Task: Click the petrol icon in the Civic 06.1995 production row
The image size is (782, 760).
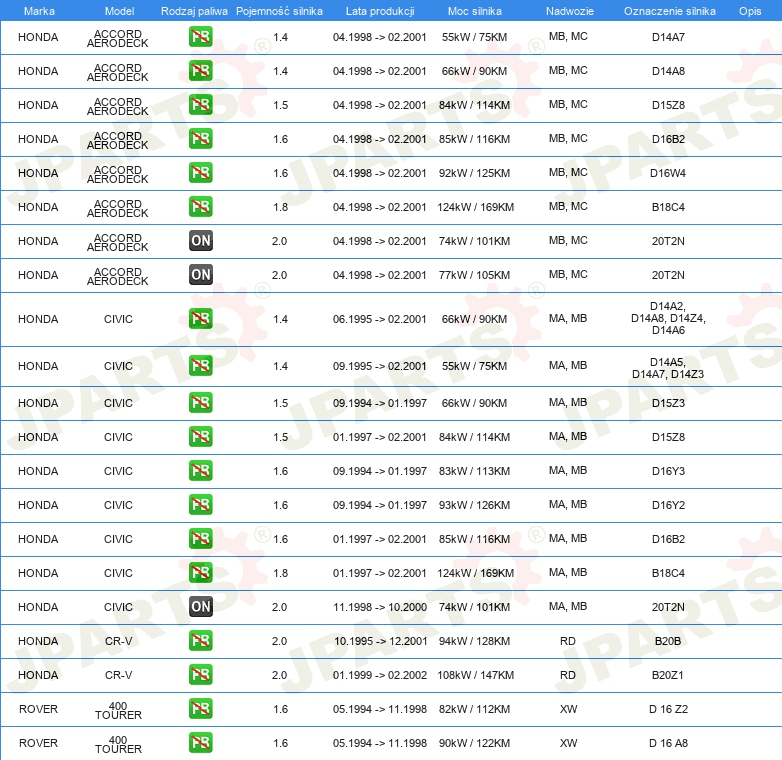Action: 200,318
